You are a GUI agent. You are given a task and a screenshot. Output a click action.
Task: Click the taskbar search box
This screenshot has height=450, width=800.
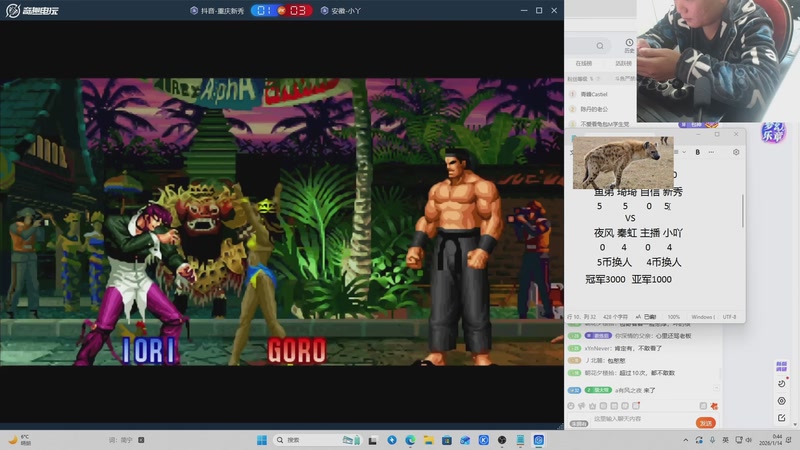point(317,440)
